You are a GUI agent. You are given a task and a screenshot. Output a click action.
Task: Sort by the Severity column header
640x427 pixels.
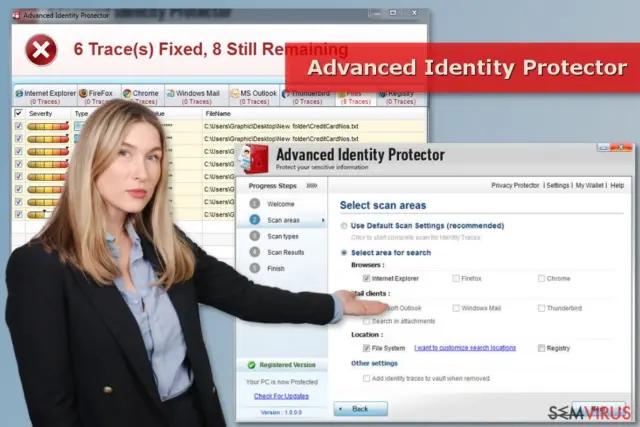click(x=40, y=113)
